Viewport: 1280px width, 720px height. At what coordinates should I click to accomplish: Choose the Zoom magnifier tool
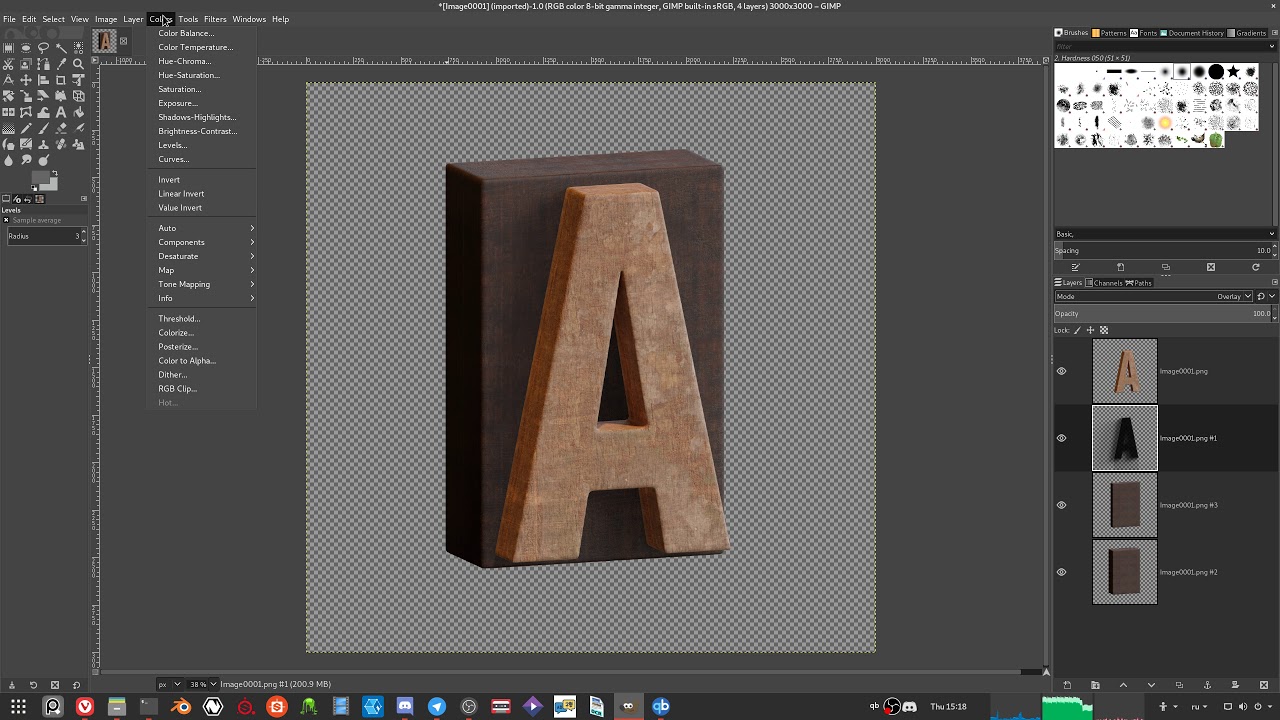[x=78, y=64]
